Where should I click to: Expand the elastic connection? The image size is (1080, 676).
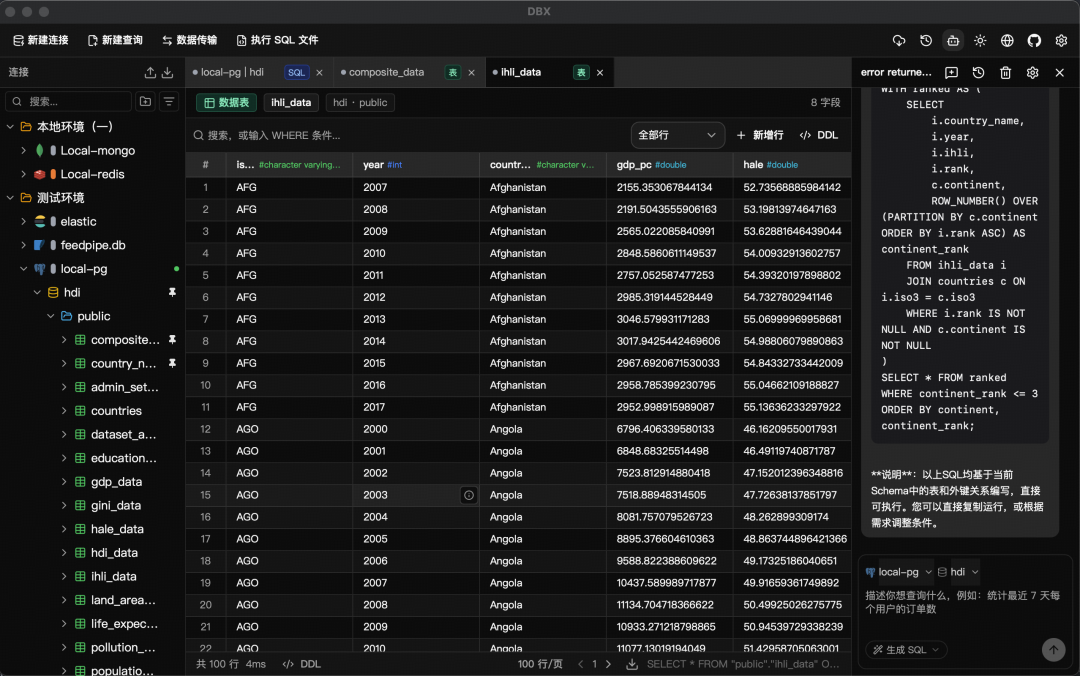[x=23, y=221]
